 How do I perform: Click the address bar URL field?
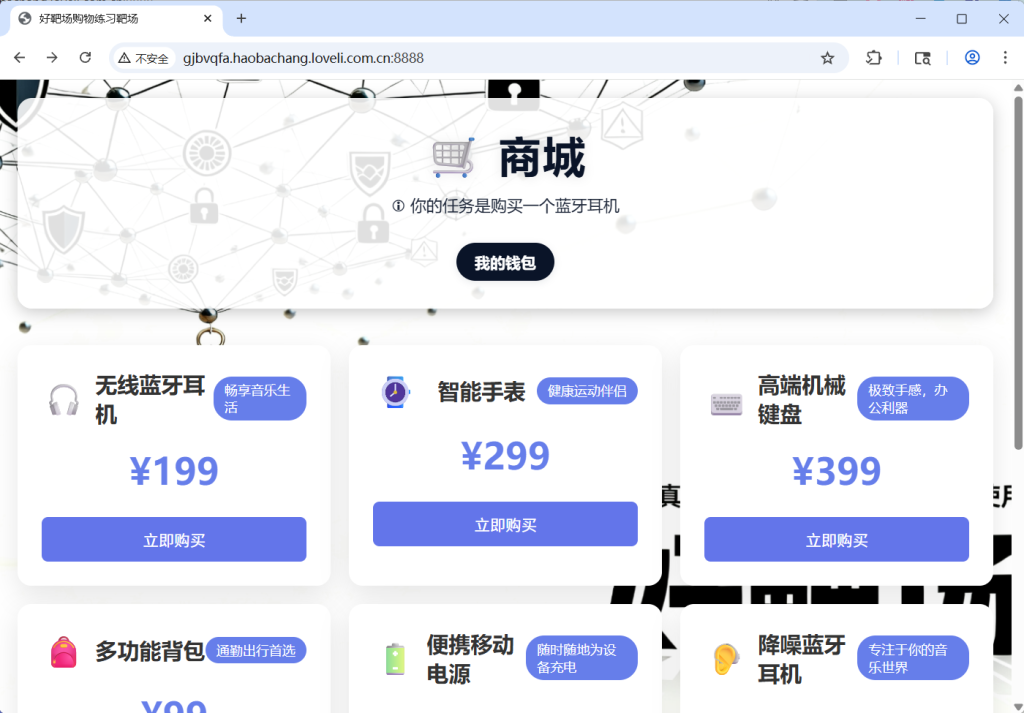(500, 58)
